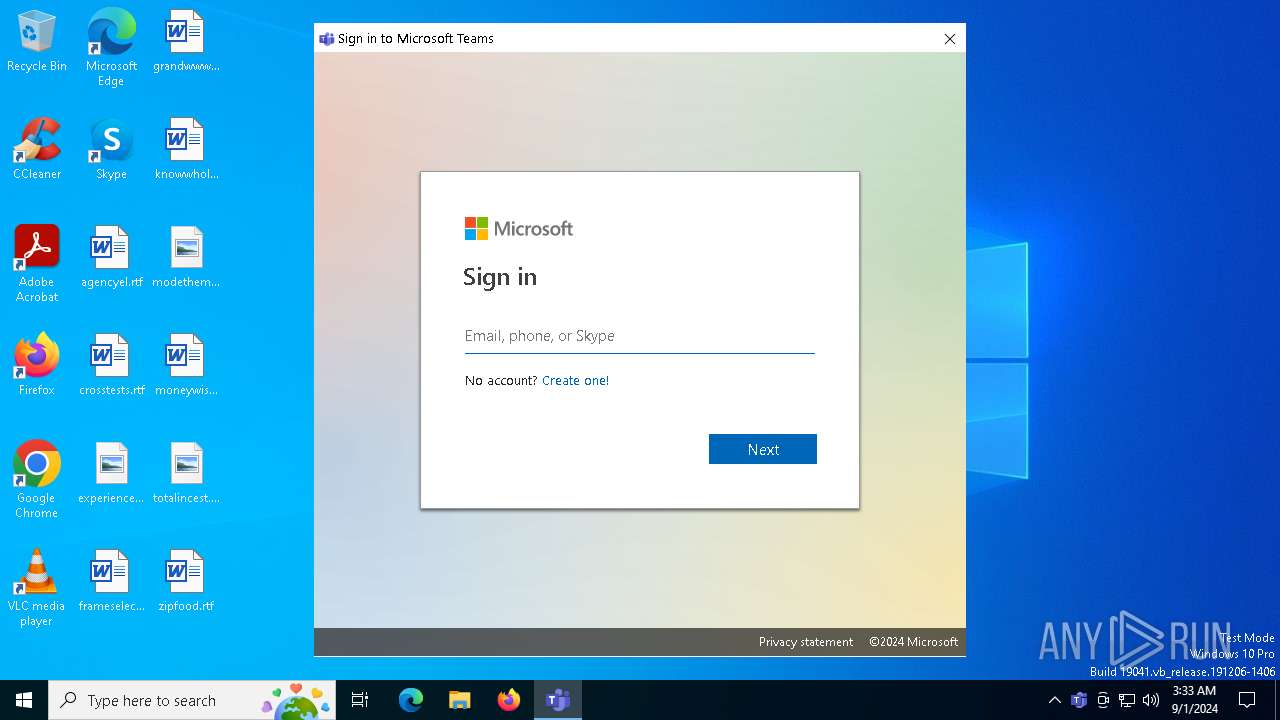Click the ©2024 Microsoft footer text
Screen dimensions: 1280x720
pyautogui.click(x=913, y=642)
